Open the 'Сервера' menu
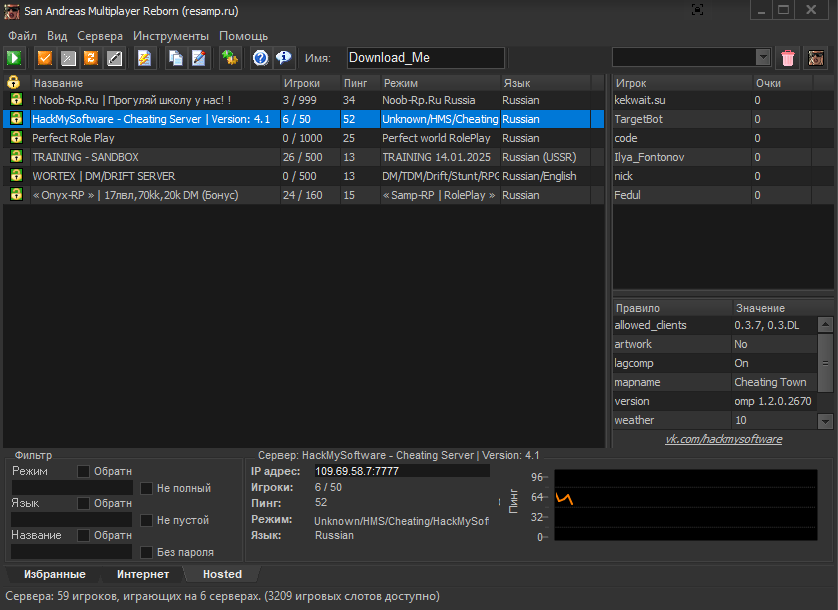The image size is (838, 610). [x=100, y=36]
